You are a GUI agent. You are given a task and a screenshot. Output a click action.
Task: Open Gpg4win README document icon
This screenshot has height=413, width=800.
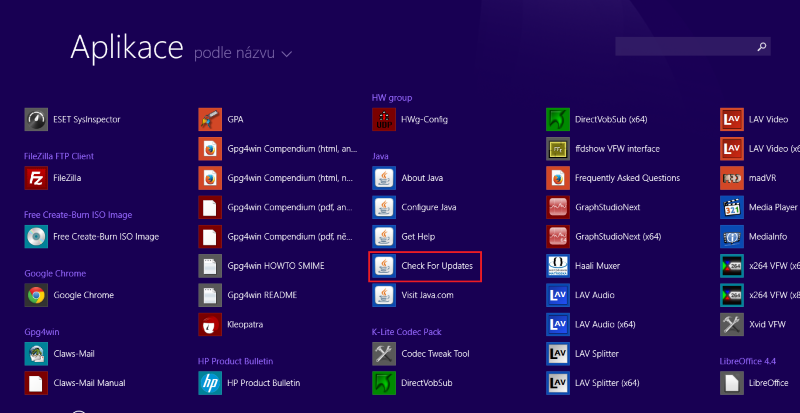[x=210, y=295]
